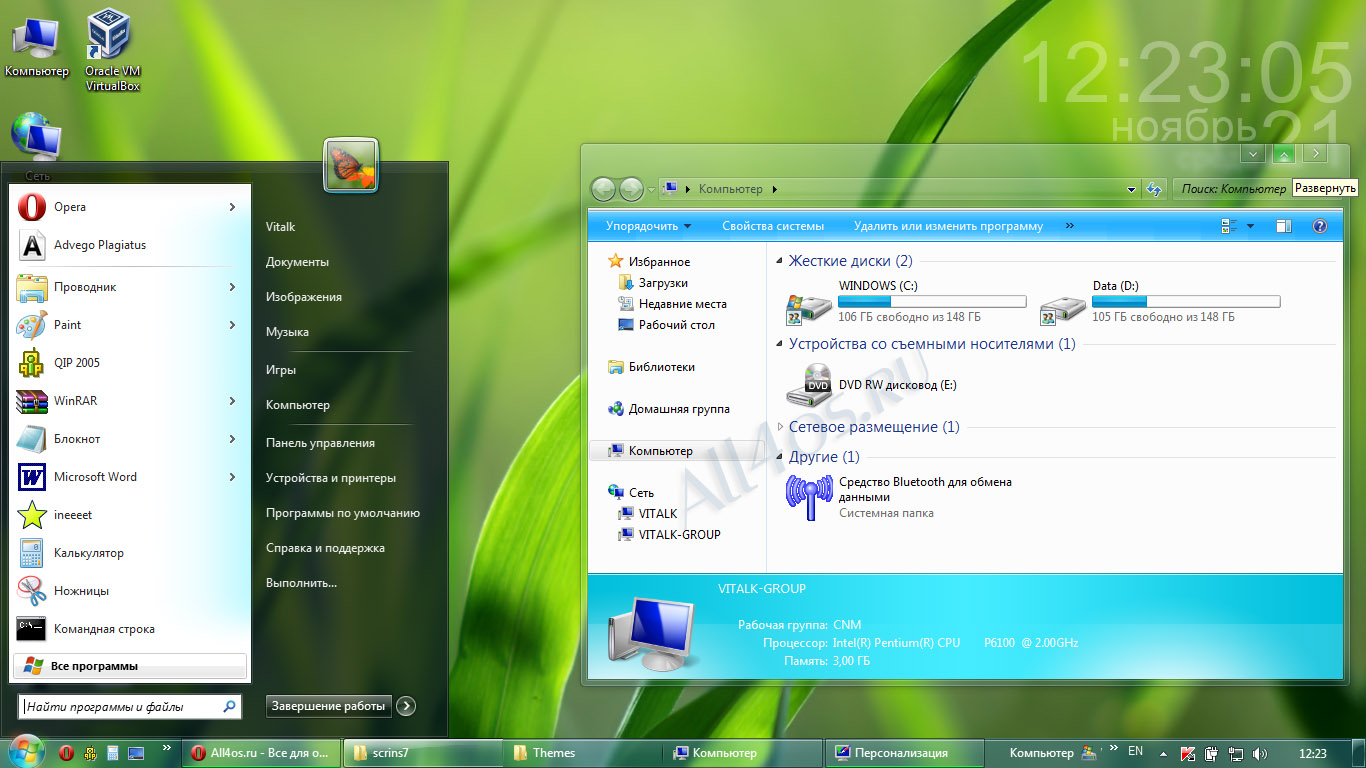
Task: Click the Windows Start orb
Action: 25,751
